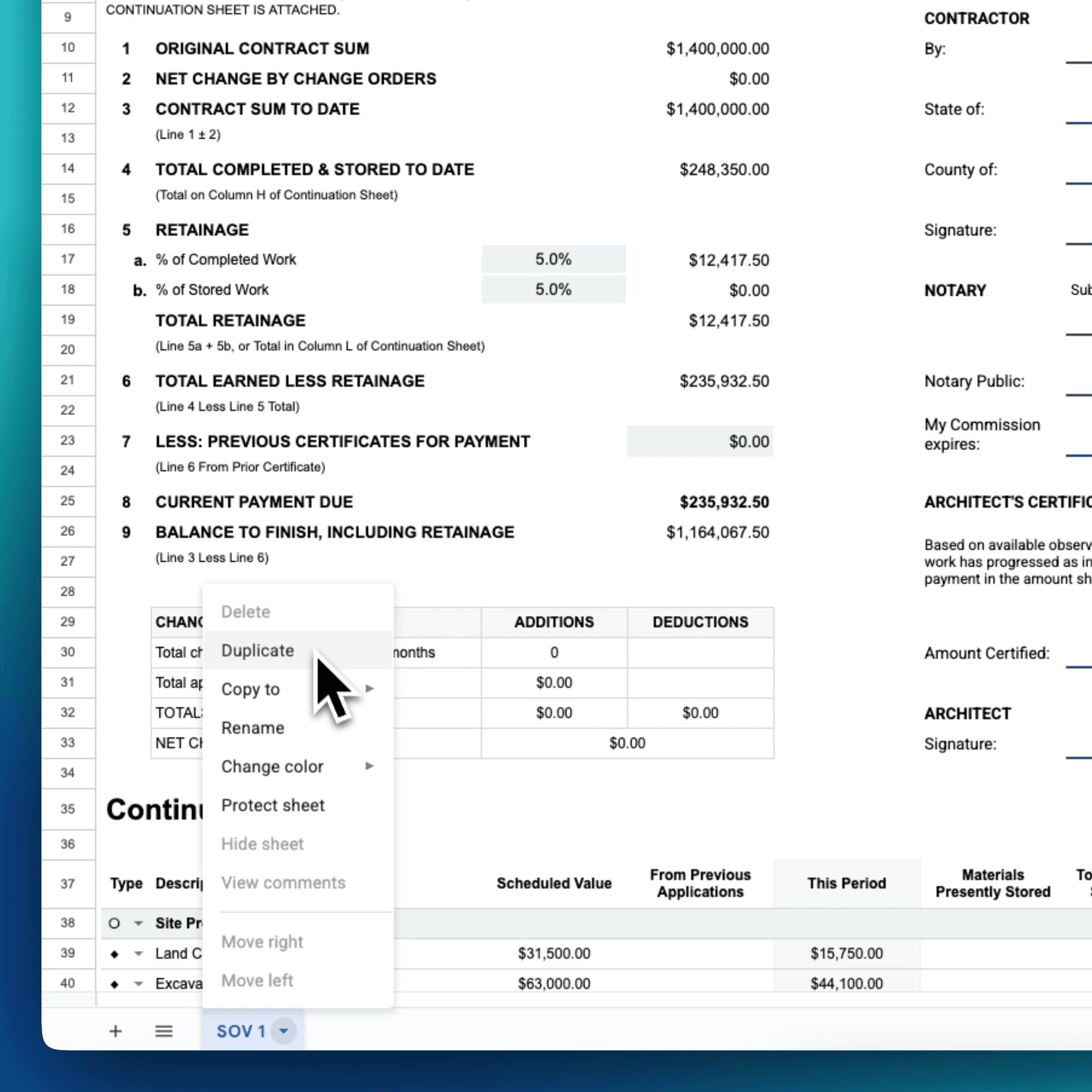
Task: Open the status dropdown on row 39
Action: click(139, 953)
